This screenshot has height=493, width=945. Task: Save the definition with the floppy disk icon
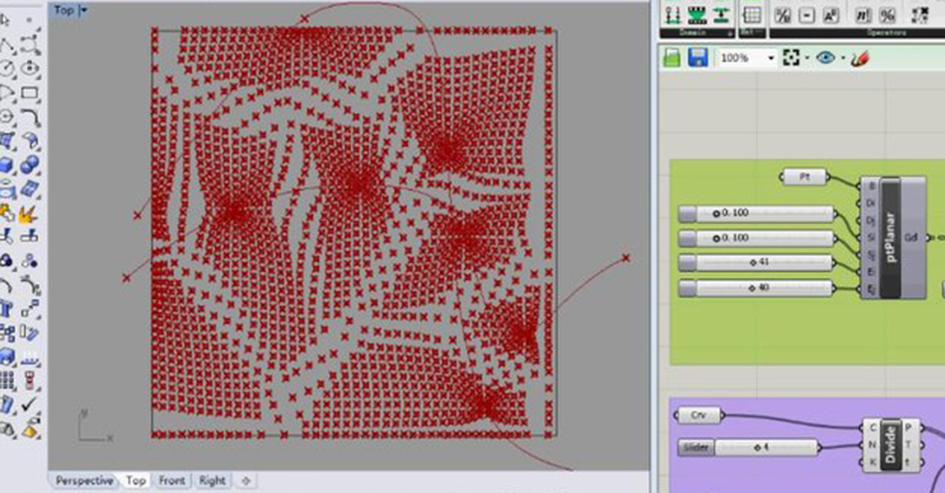[697, 58]
